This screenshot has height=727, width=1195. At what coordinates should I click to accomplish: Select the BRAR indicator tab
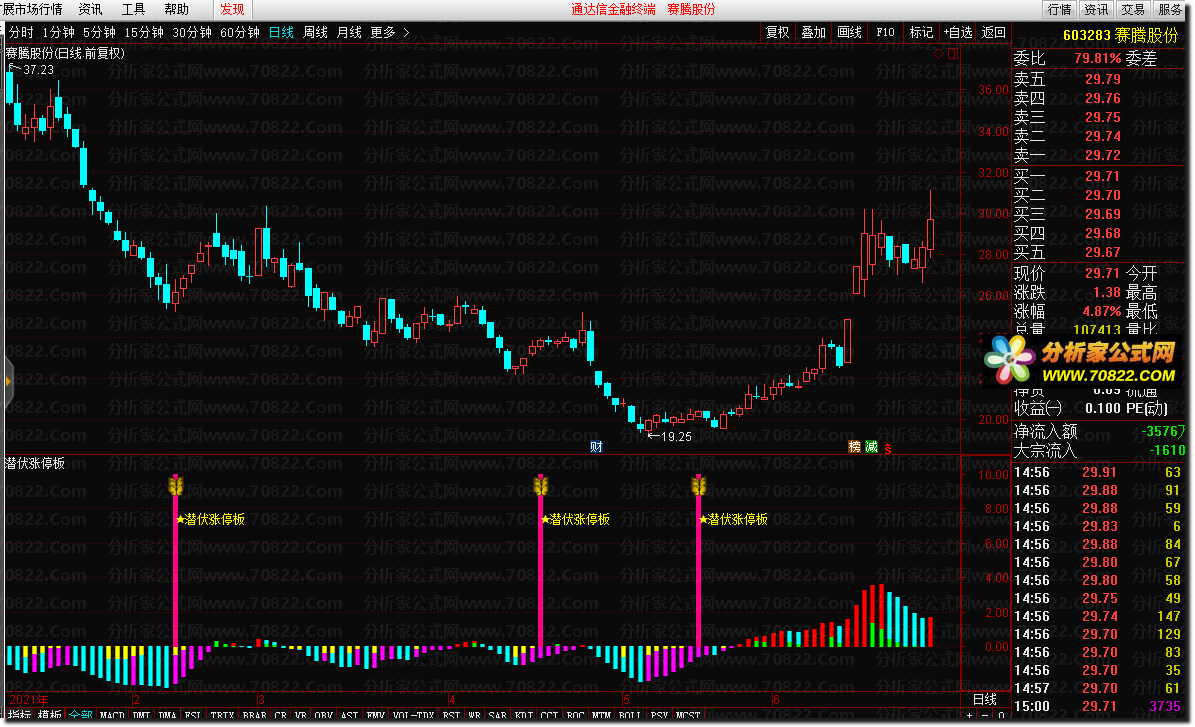point(255,715)
